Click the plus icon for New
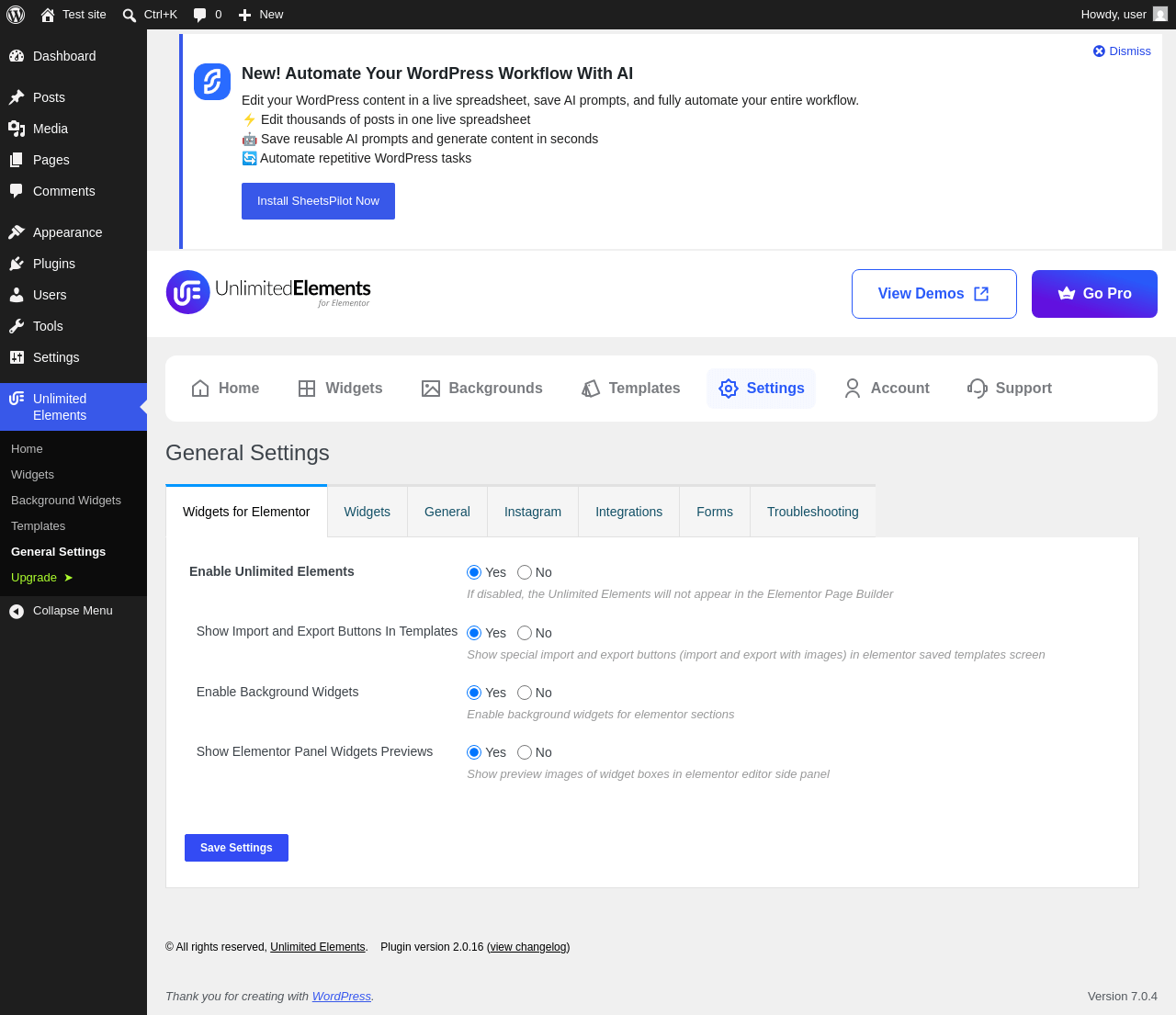This screenshot has width=1176, height=1015. point(244,15)
